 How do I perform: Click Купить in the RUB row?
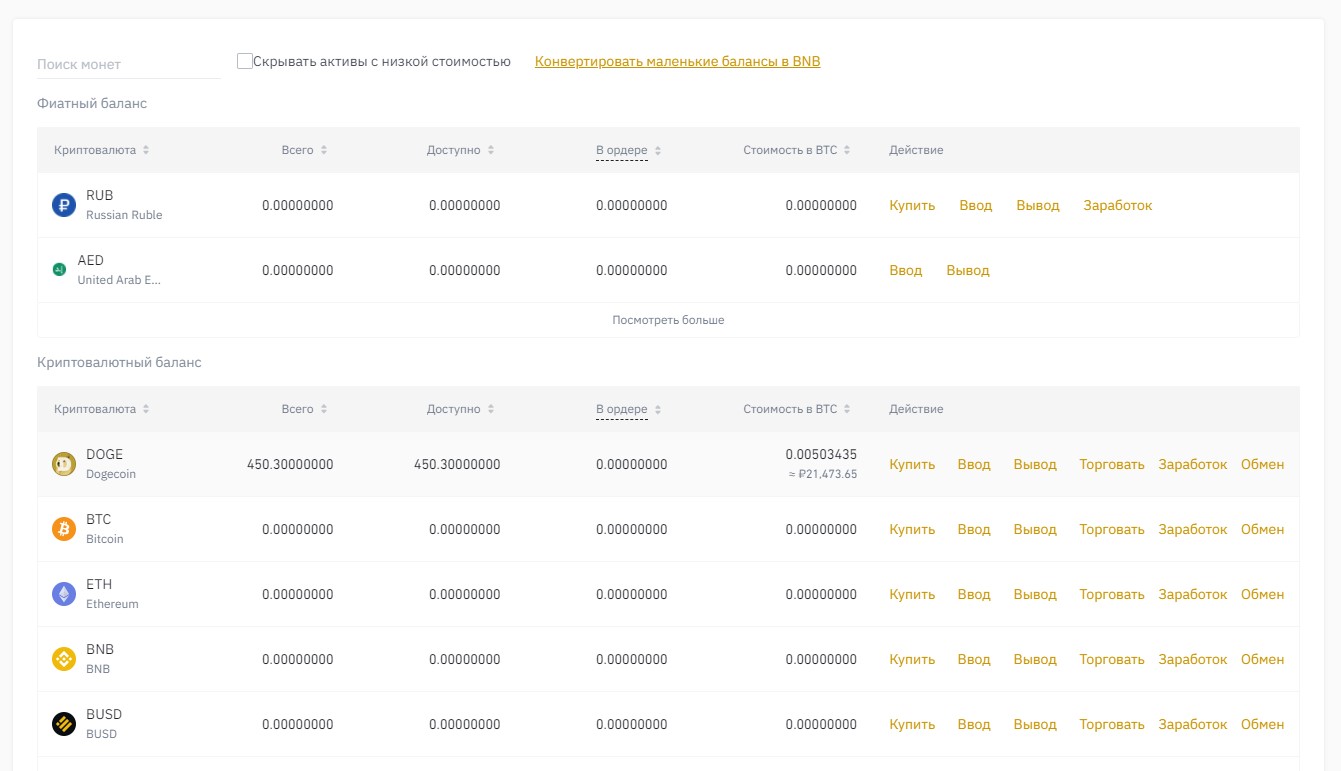(x=912, y=205)
